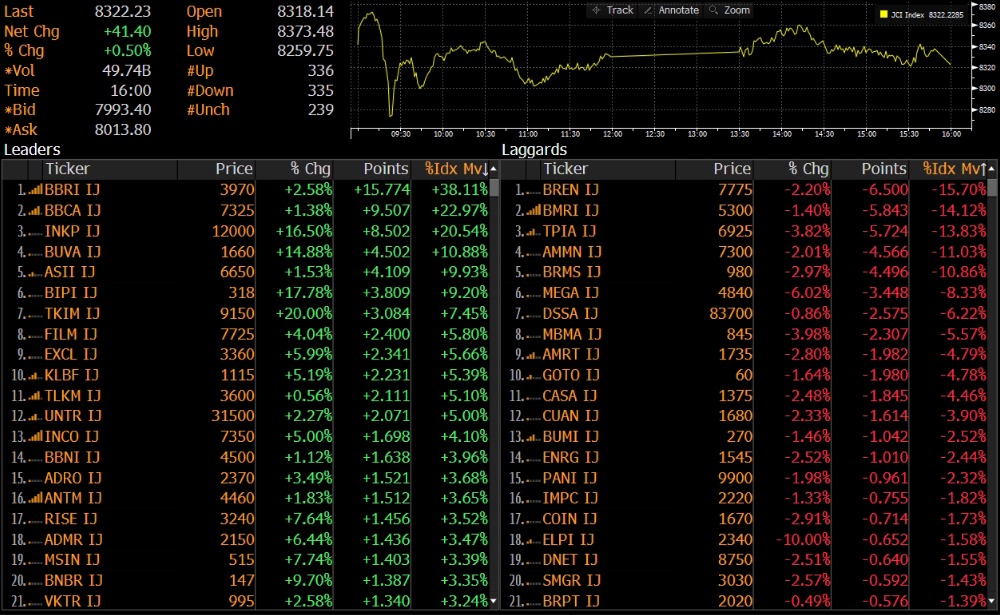The width and height of the screenshot is (1000, 615).
Task: Sort the Laggards table by Price header
Action: [732, 169]
